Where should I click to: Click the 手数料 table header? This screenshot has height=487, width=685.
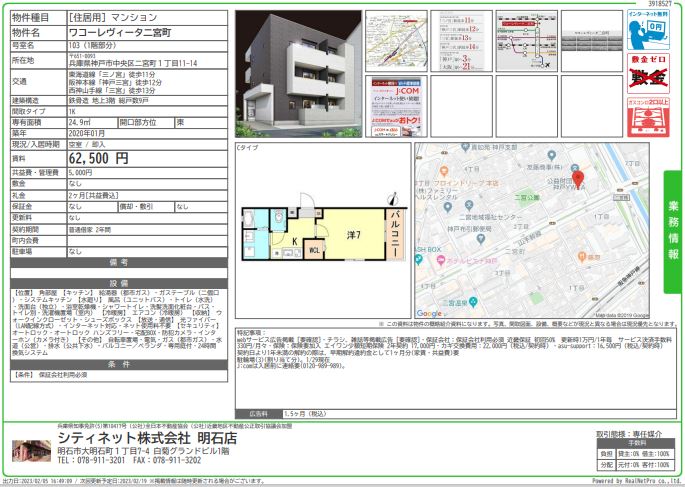(636, 443)
